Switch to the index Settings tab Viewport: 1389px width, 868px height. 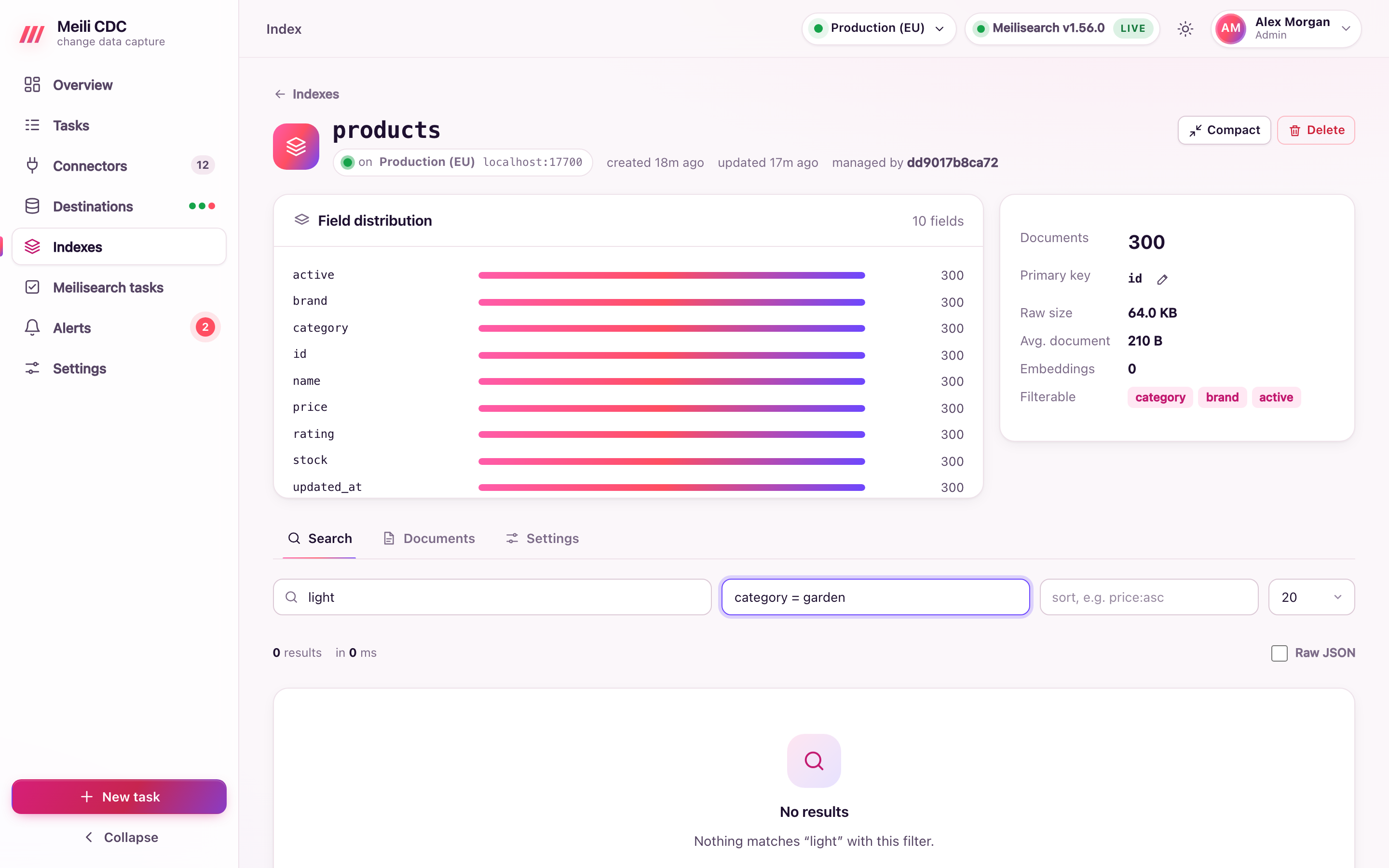tap(543, 539)
